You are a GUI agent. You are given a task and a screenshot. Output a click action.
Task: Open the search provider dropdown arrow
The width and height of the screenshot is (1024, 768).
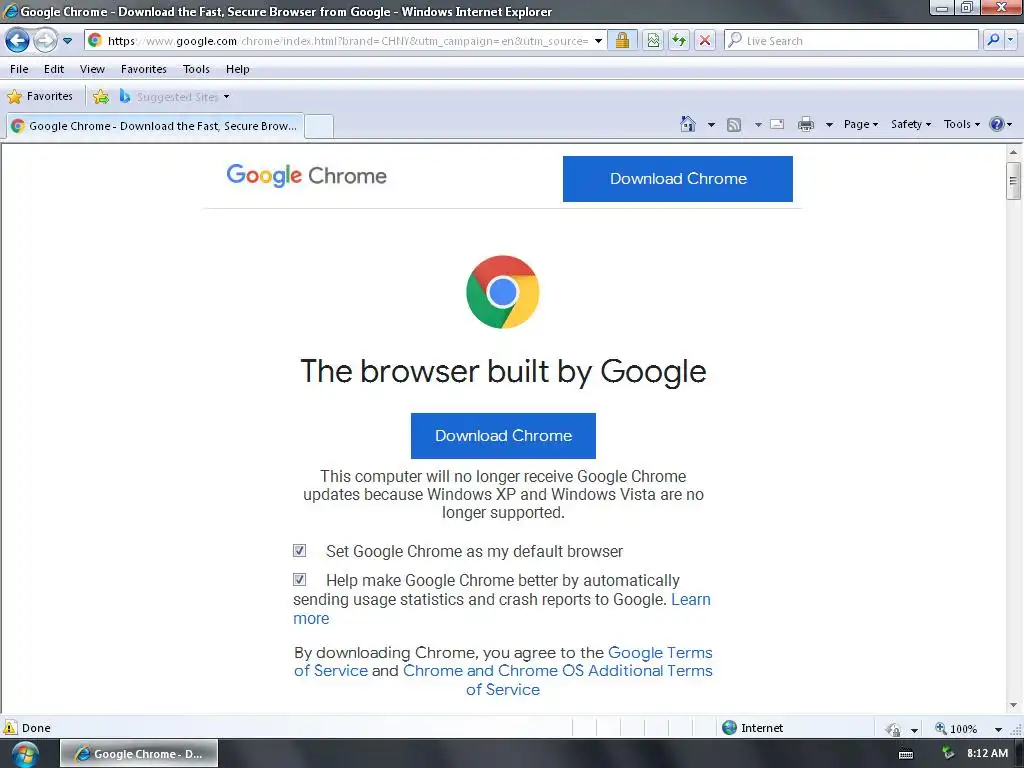coord(1011,40)
